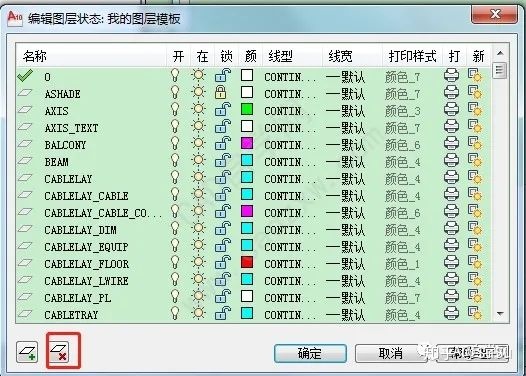Click new viewport freeze icon for CABLELAY_DIM
The width and height of the screenshot is (526, 376).
tap(475, 228)
